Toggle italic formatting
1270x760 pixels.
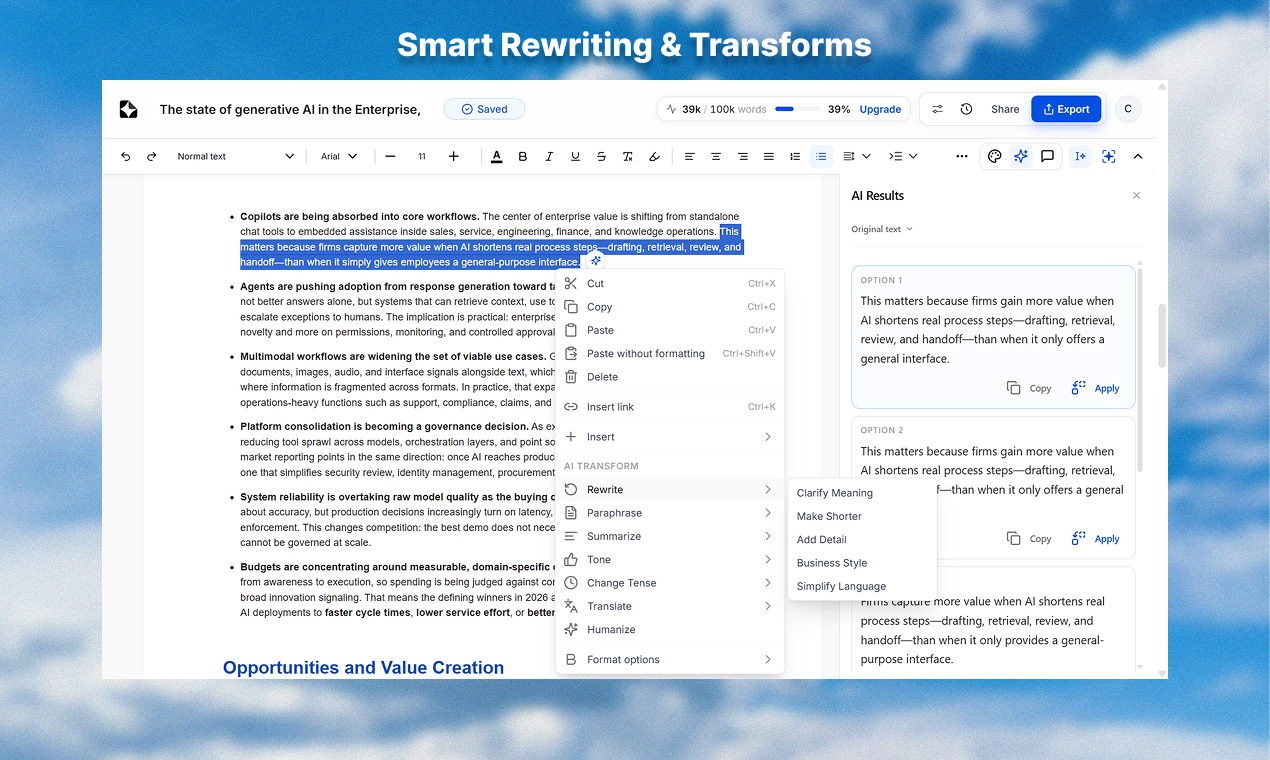point(549,156)
